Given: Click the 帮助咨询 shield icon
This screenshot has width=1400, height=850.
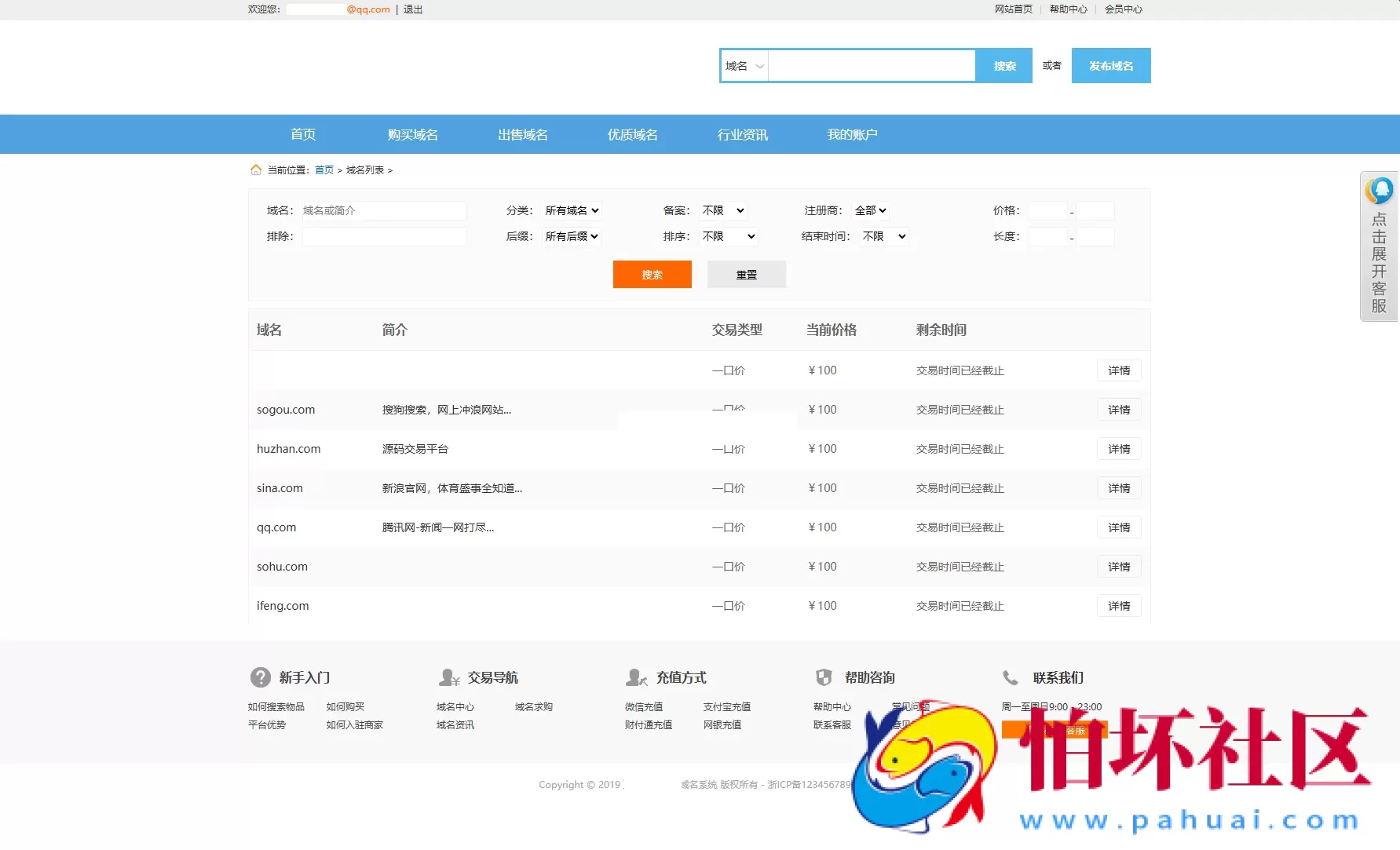Looking at the screenshot, I should [824, 677].
